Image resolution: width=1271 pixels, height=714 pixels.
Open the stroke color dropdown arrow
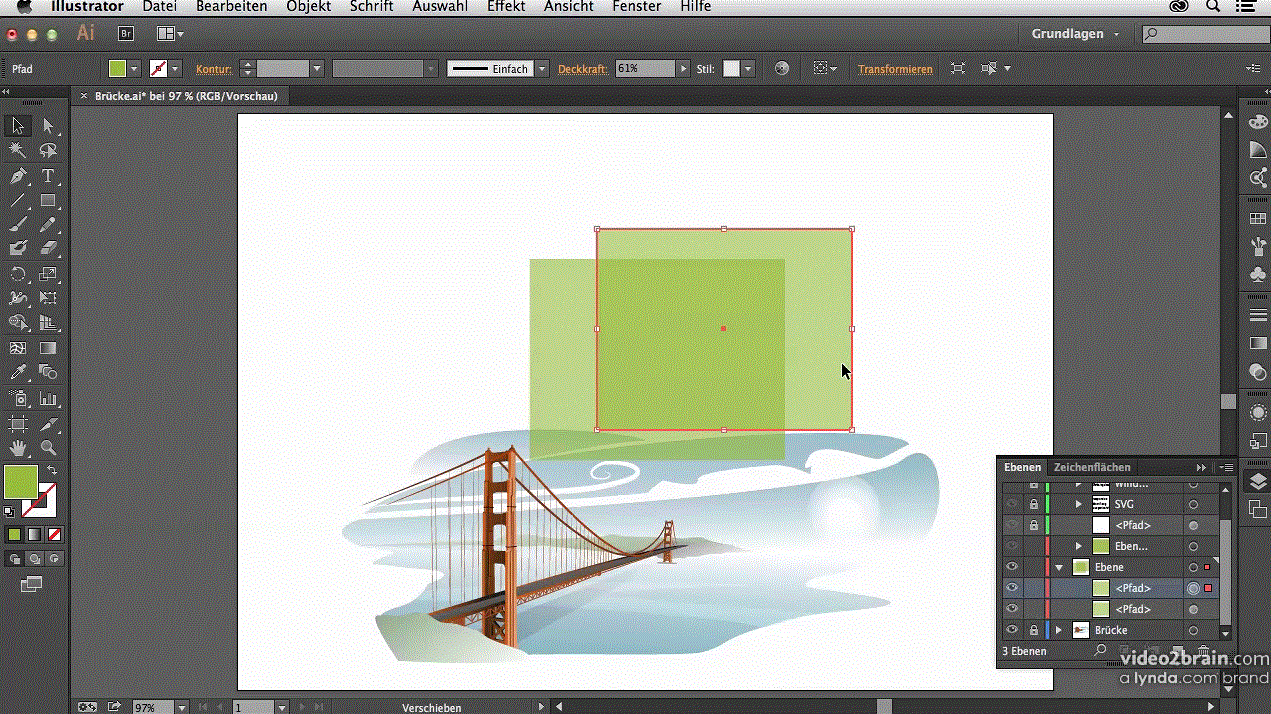pos(176,69)
